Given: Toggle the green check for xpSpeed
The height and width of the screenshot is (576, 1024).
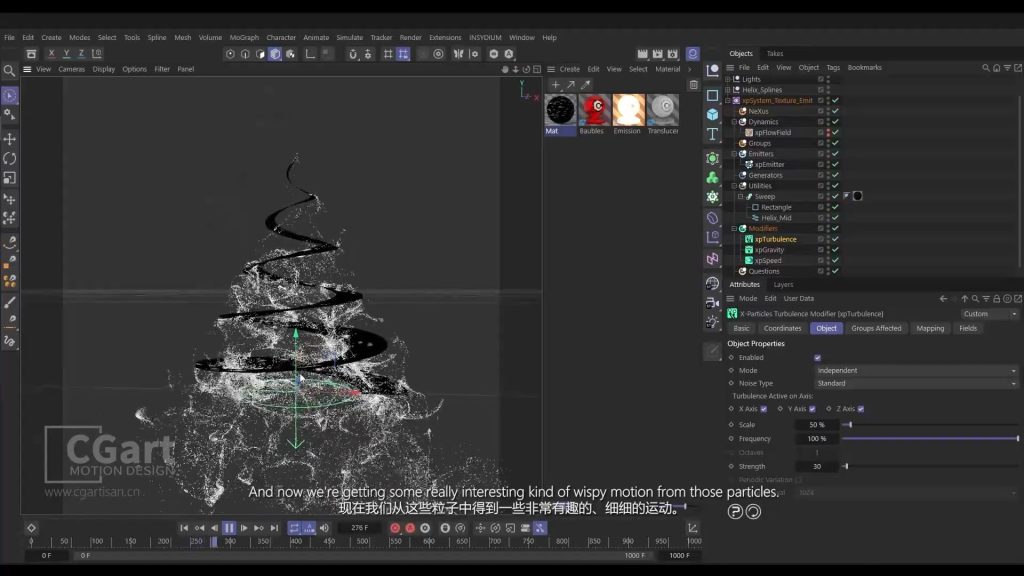Looking at the screenshot, I should pyautogui.click(x=835, y=261).
